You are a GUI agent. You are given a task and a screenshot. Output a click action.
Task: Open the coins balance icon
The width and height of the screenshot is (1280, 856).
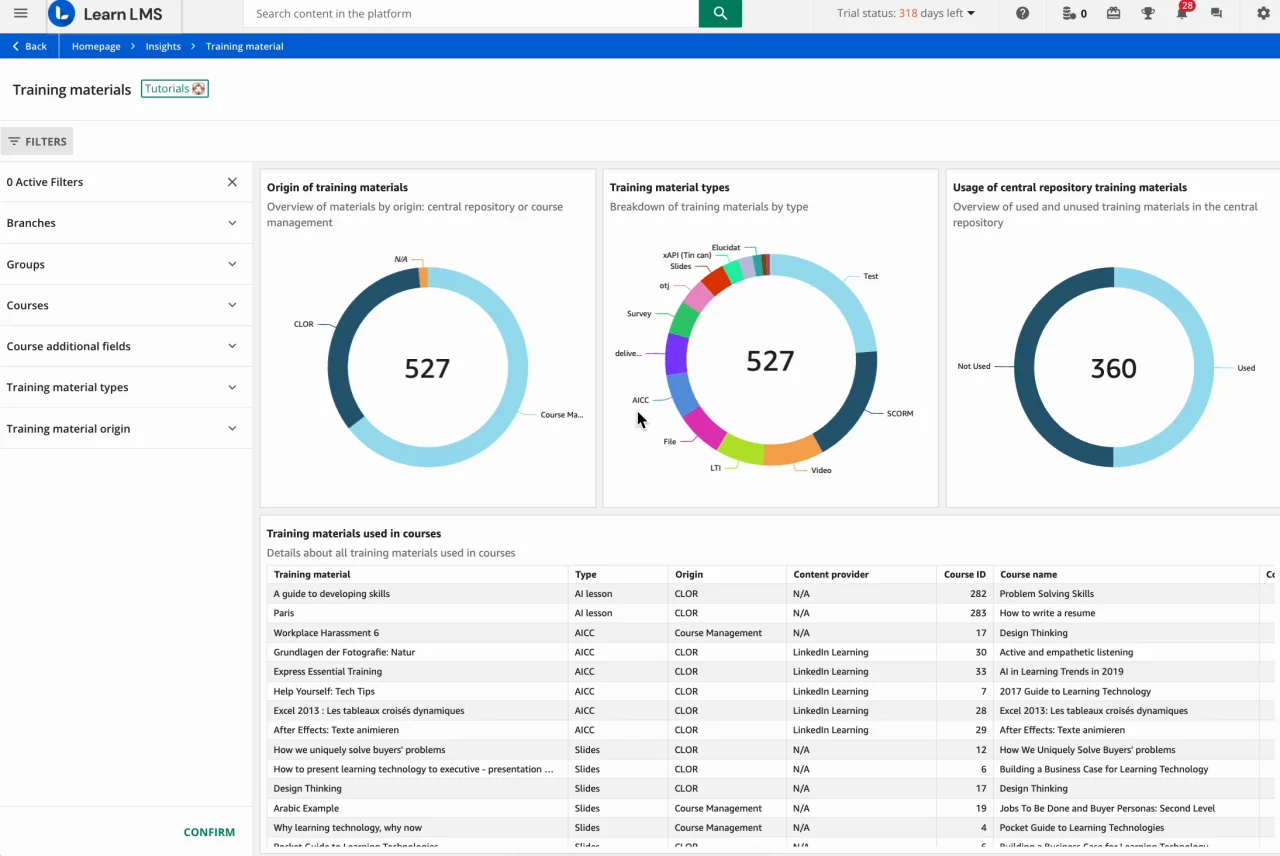[1074, 14]
